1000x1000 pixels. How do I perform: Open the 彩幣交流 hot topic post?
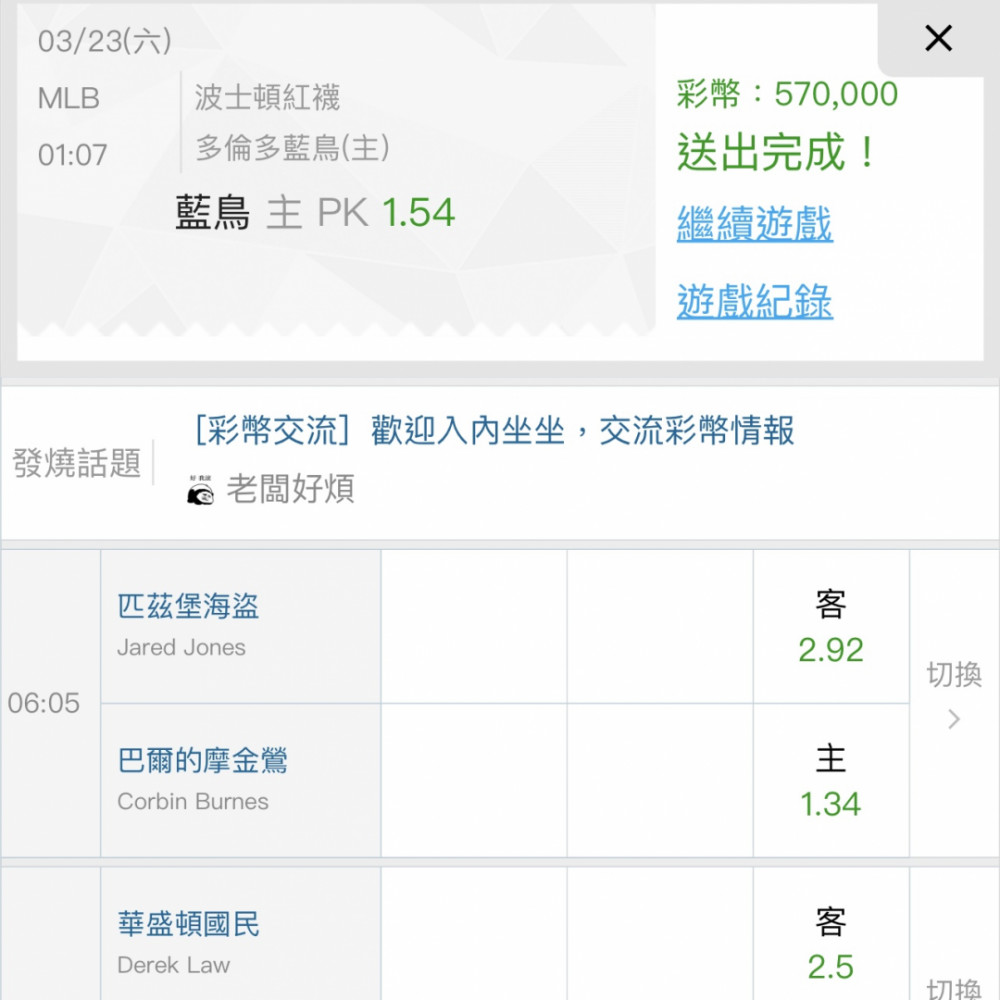point(494,430)
